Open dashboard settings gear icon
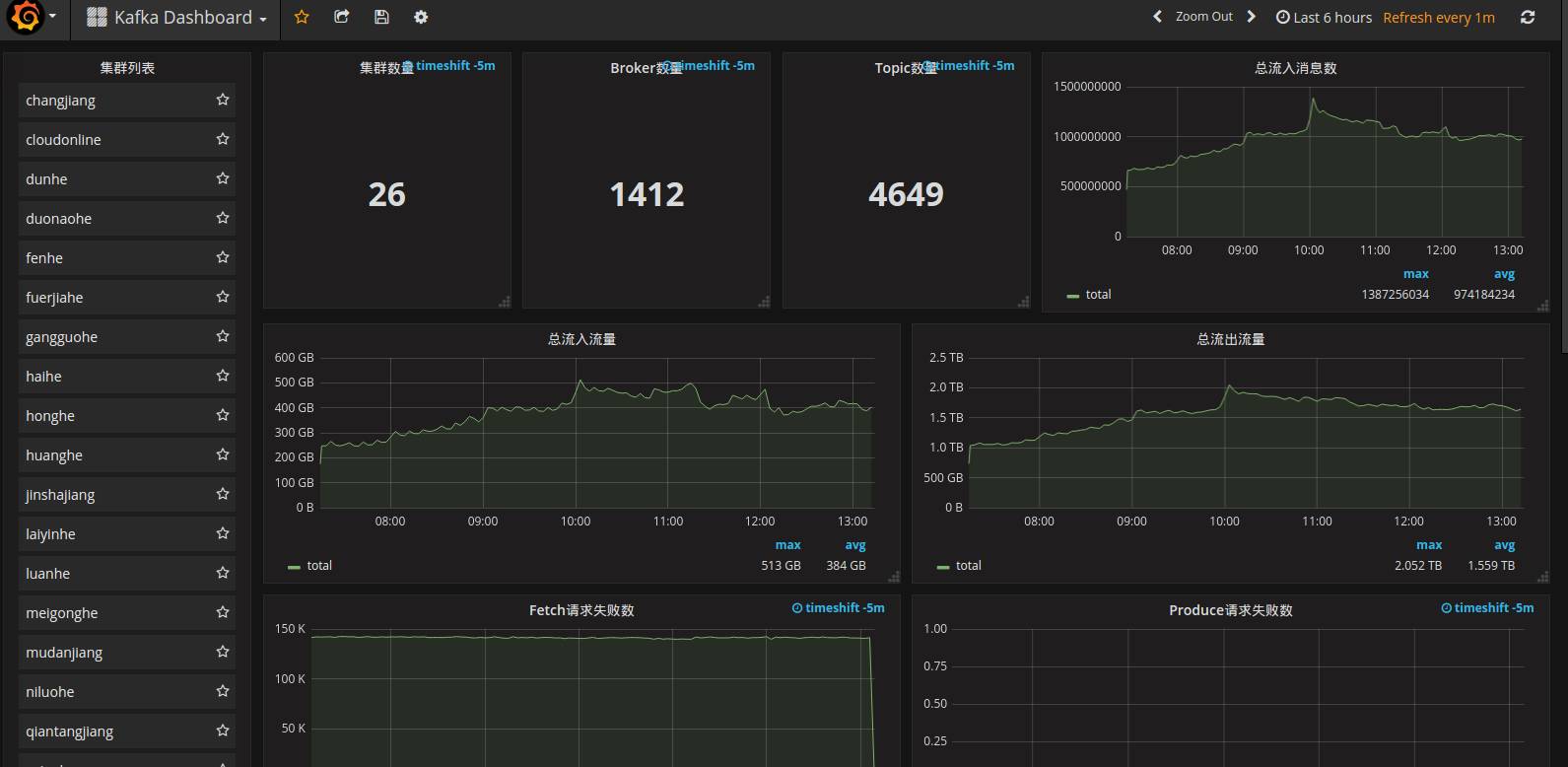Screen dimensions: 1568x767 [x=421, y=17]
